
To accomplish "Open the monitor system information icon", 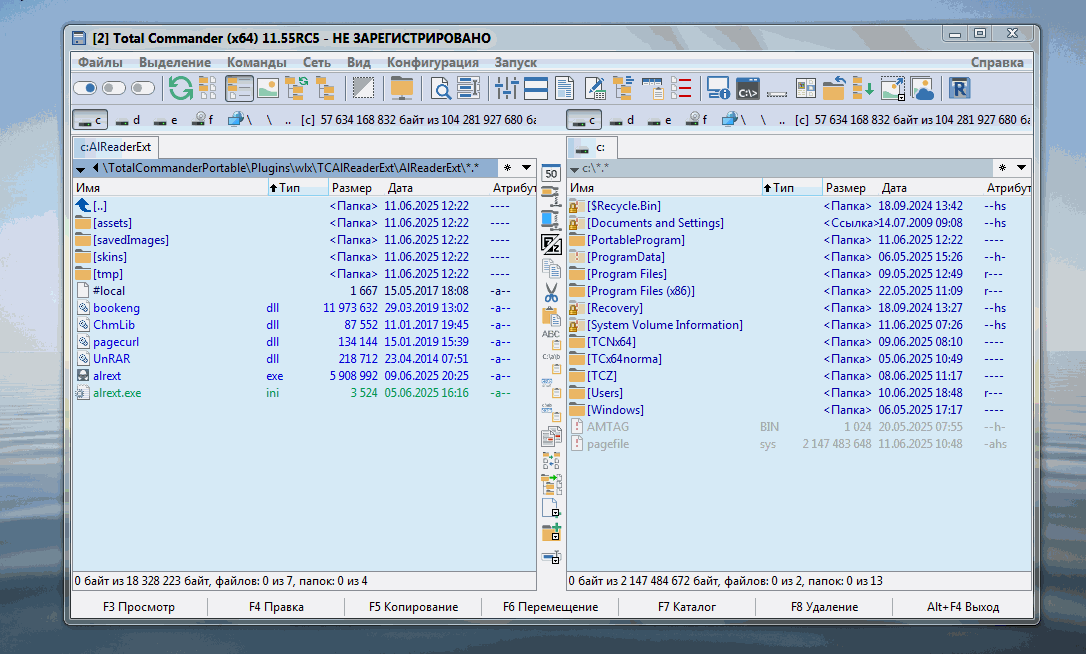I will coord(718,89).
